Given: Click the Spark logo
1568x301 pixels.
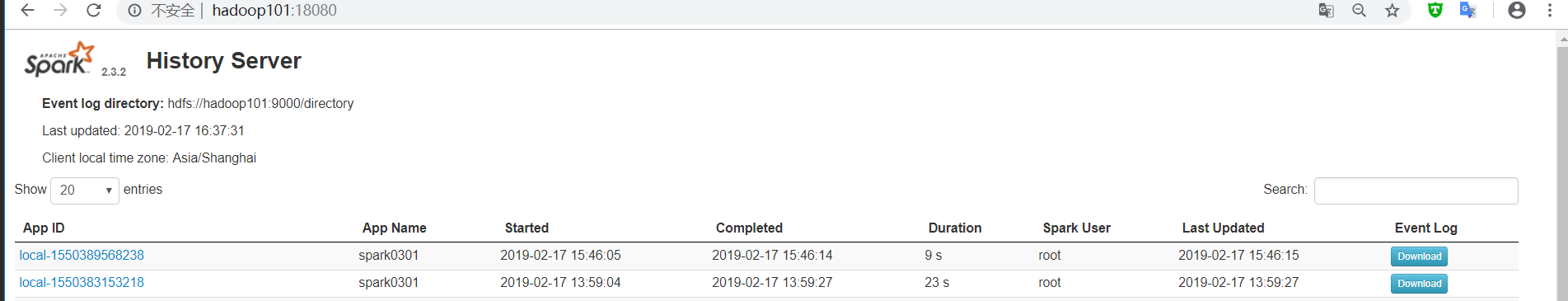Looking at the screenshot, I should click(x=59, y=59).
